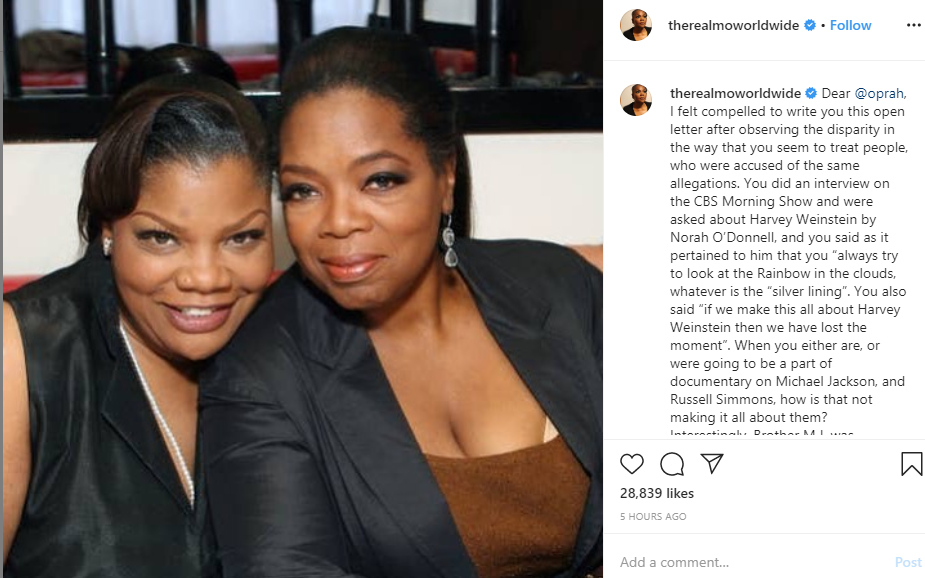Follow therealmoworldwide
This screenshot has width=925, height=578.
[850, 25]
